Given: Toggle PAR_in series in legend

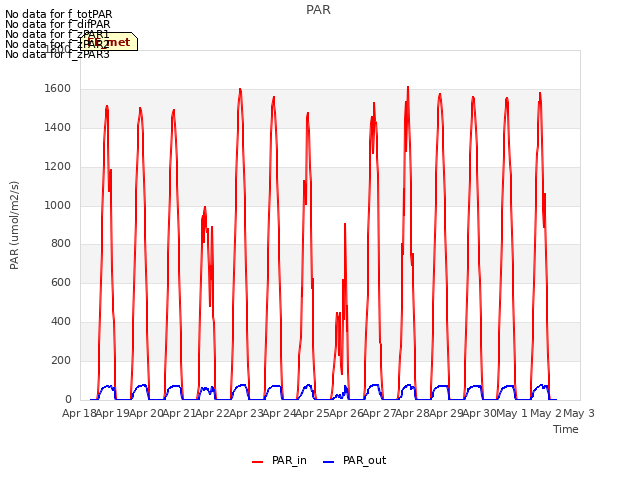Looking at the screenshot, I should [x=280, y=460].
